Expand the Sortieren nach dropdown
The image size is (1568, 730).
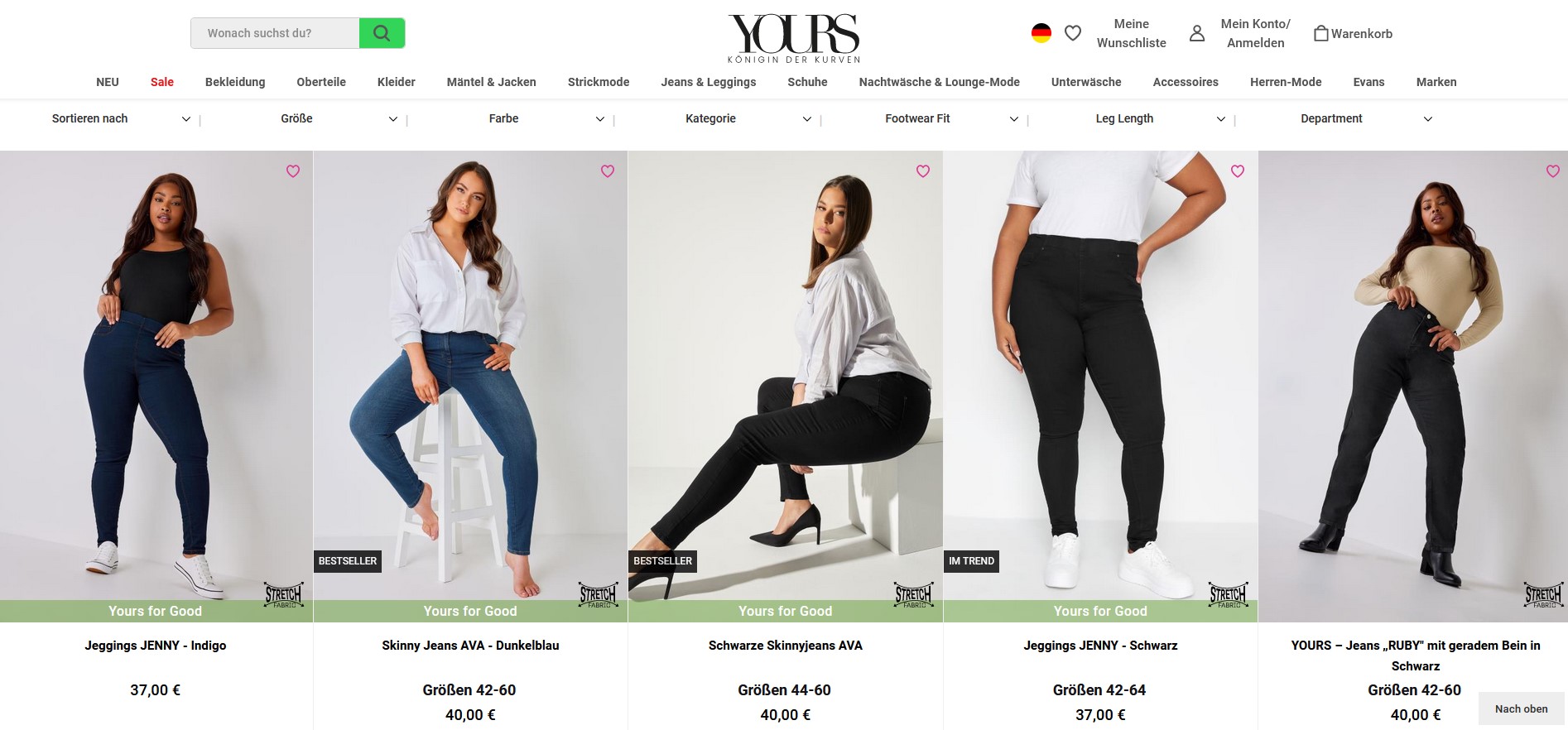pos(121,119)
